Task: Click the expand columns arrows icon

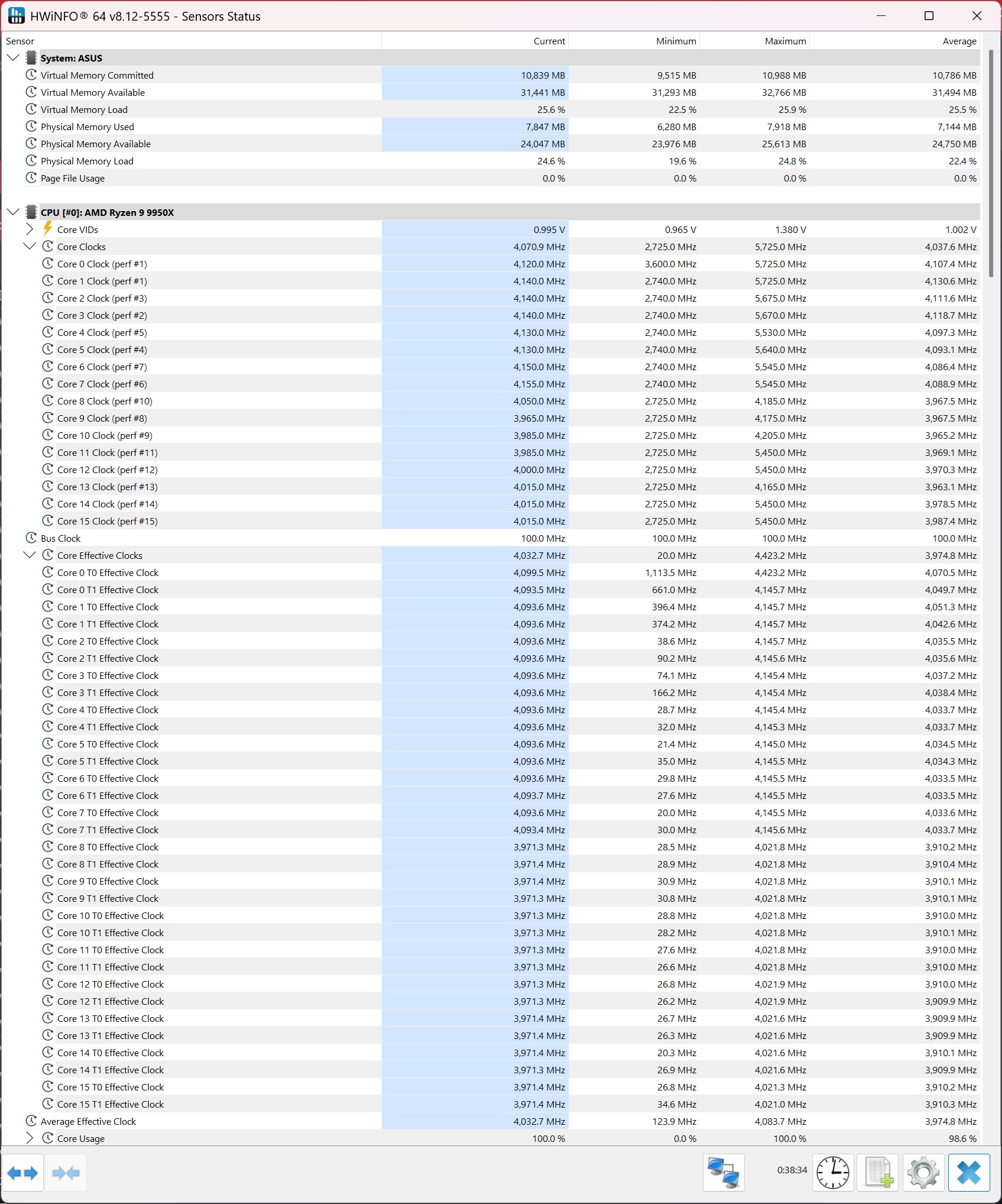Action: coord(22,1173)
